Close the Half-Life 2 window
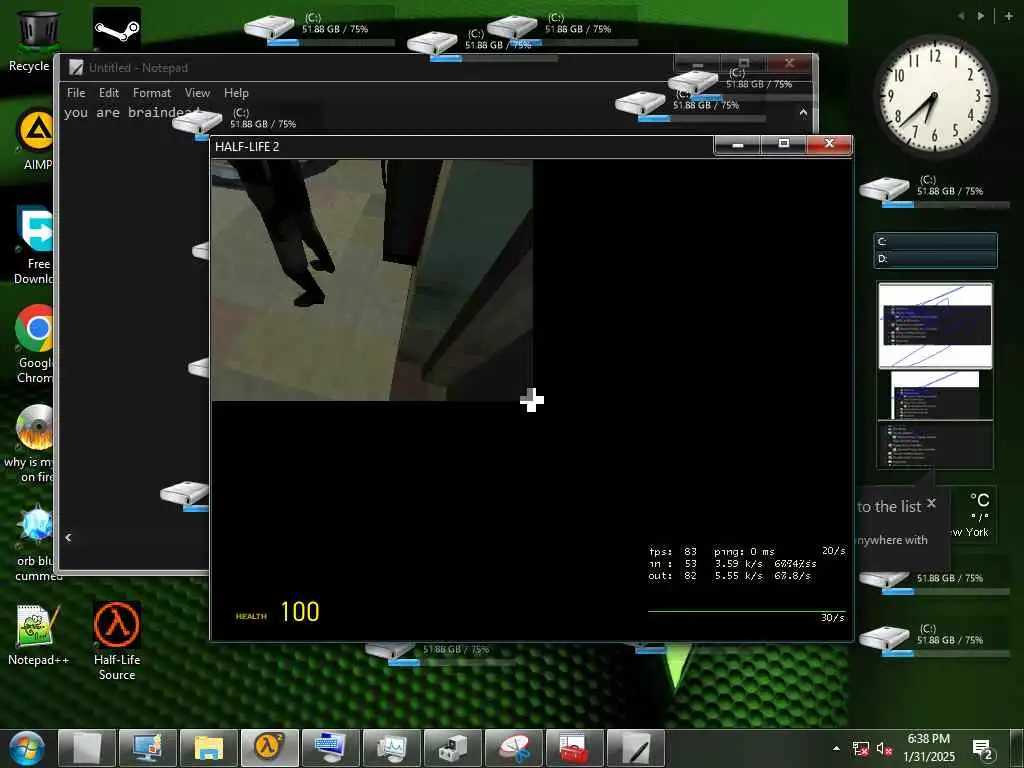The height and width of the screenshot is (768, 1024). coord(829,144)
